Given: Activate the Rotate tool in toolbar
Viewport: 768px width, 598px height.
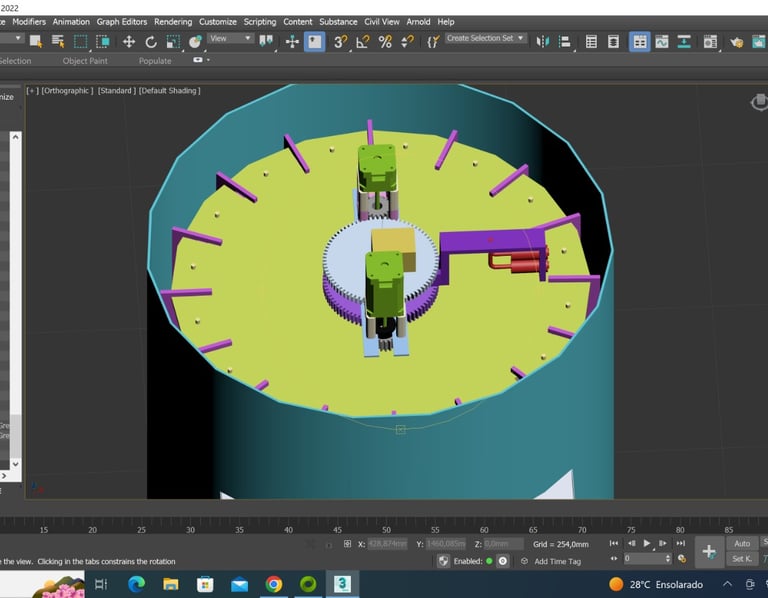Looking at the screenshot, I should (x=151, y=41).
